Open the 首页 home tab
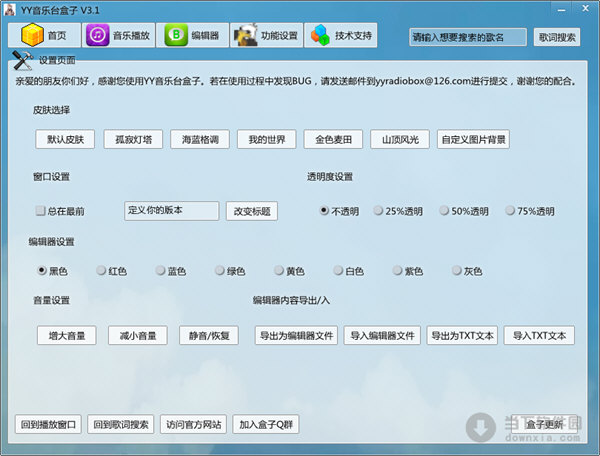 44,35
